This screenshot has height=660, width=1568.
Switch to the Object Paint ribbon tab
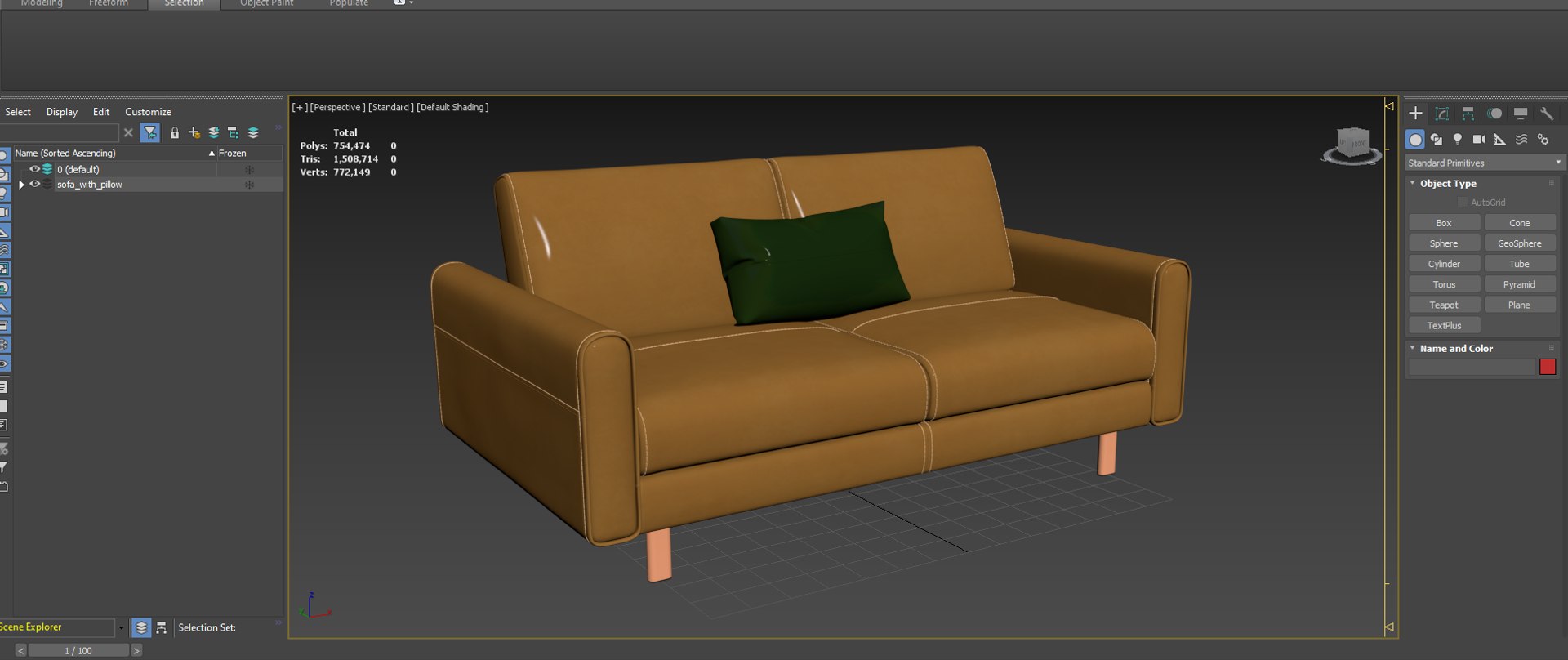click(x=266, y=4)
